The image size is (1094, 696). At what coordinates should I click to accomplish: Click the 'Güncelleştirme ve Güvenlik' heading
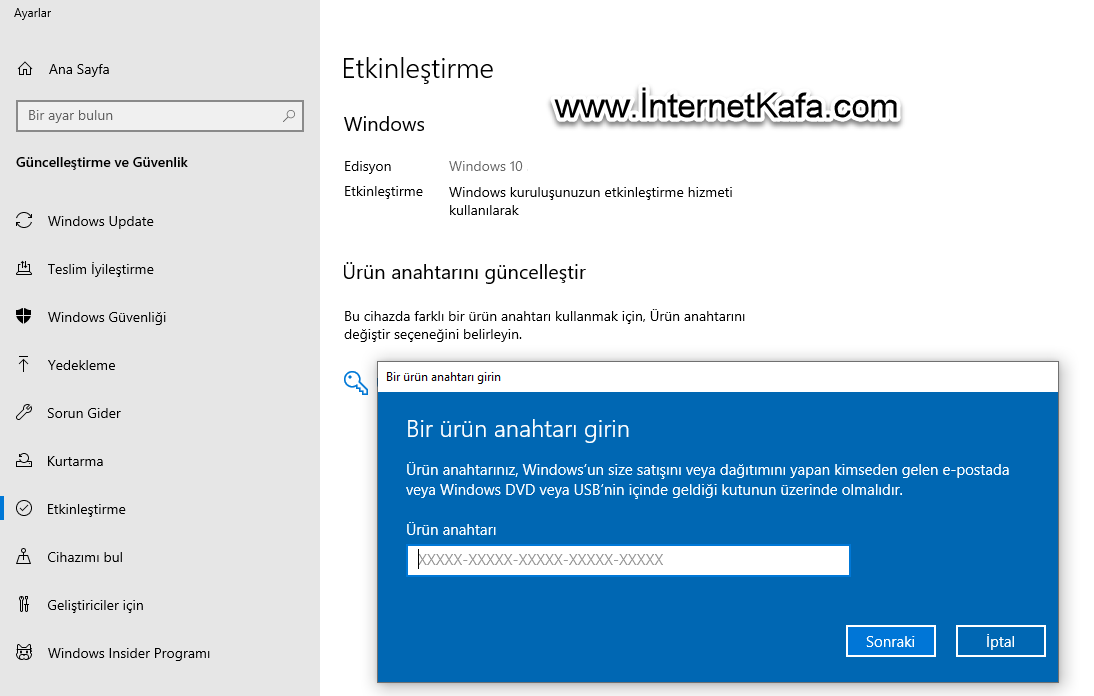[102, 162]
